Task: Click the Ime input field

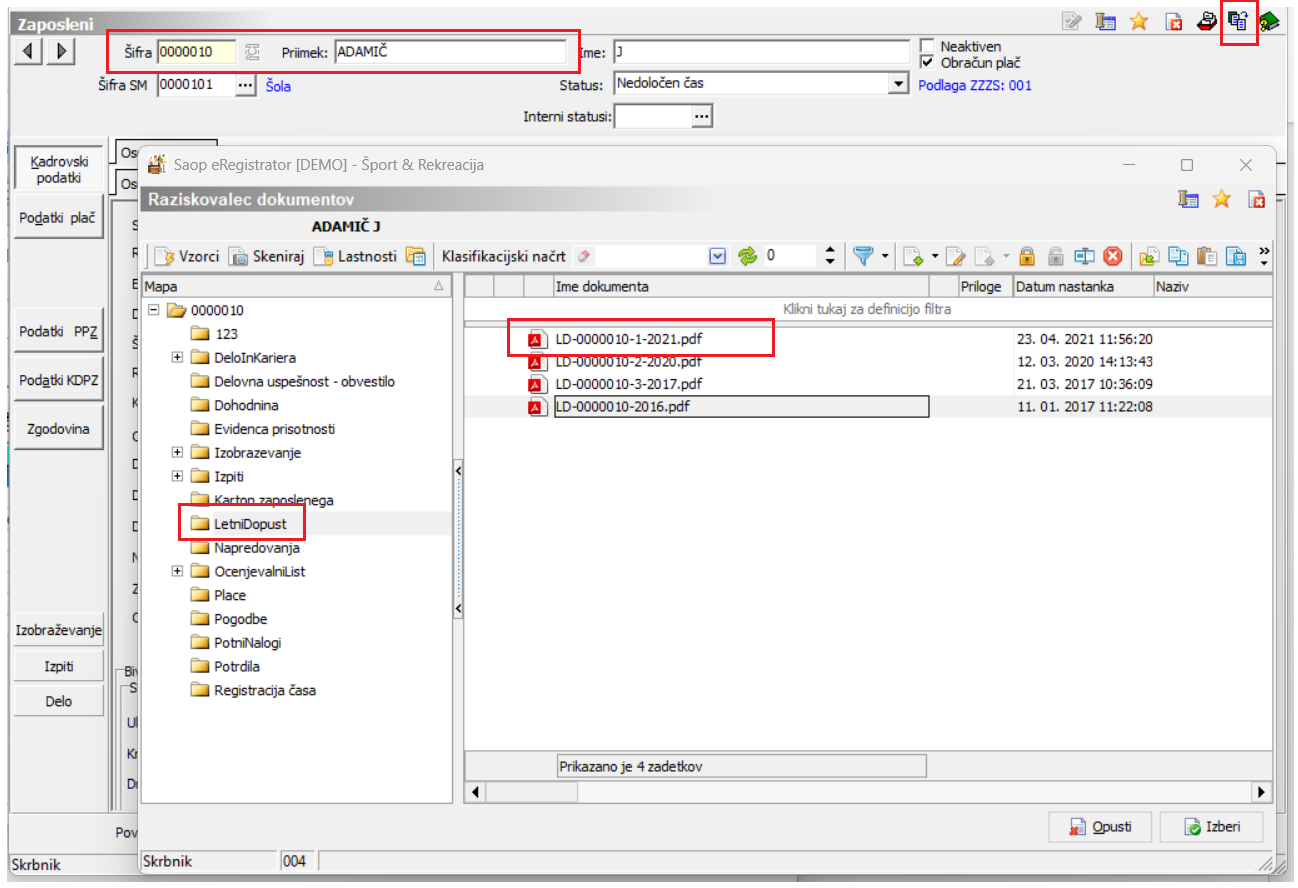Action: coord(761,52)
